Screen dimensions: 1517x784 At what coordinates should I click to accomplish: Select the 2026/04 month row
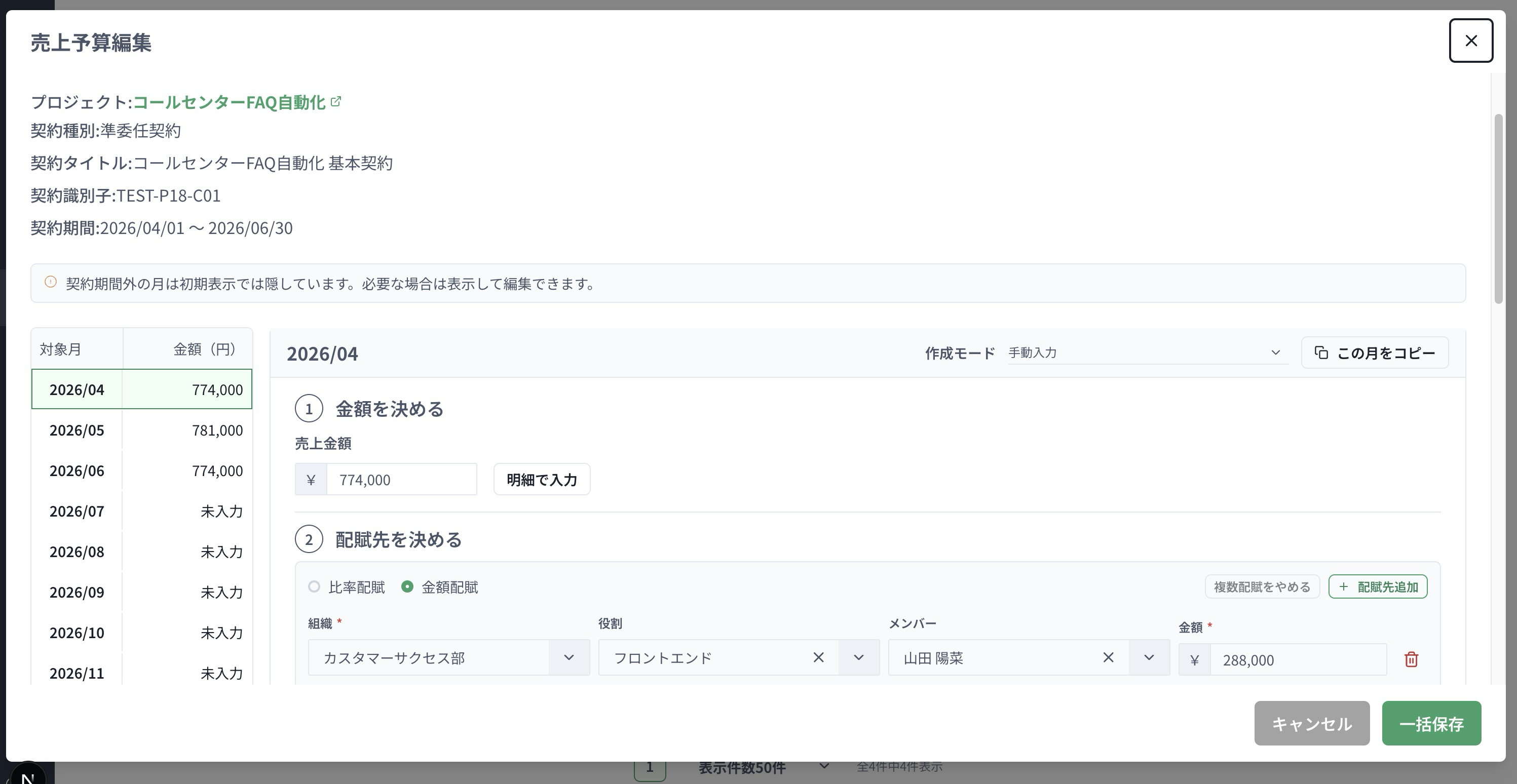[141, 389]
